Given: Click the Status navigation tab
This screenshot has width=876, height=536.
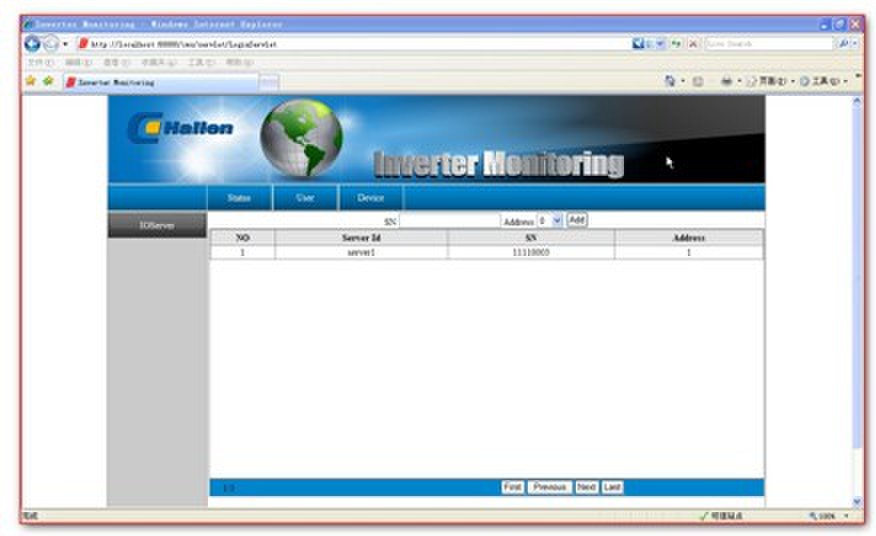Looking at the screenshot, I should [239, 198].
